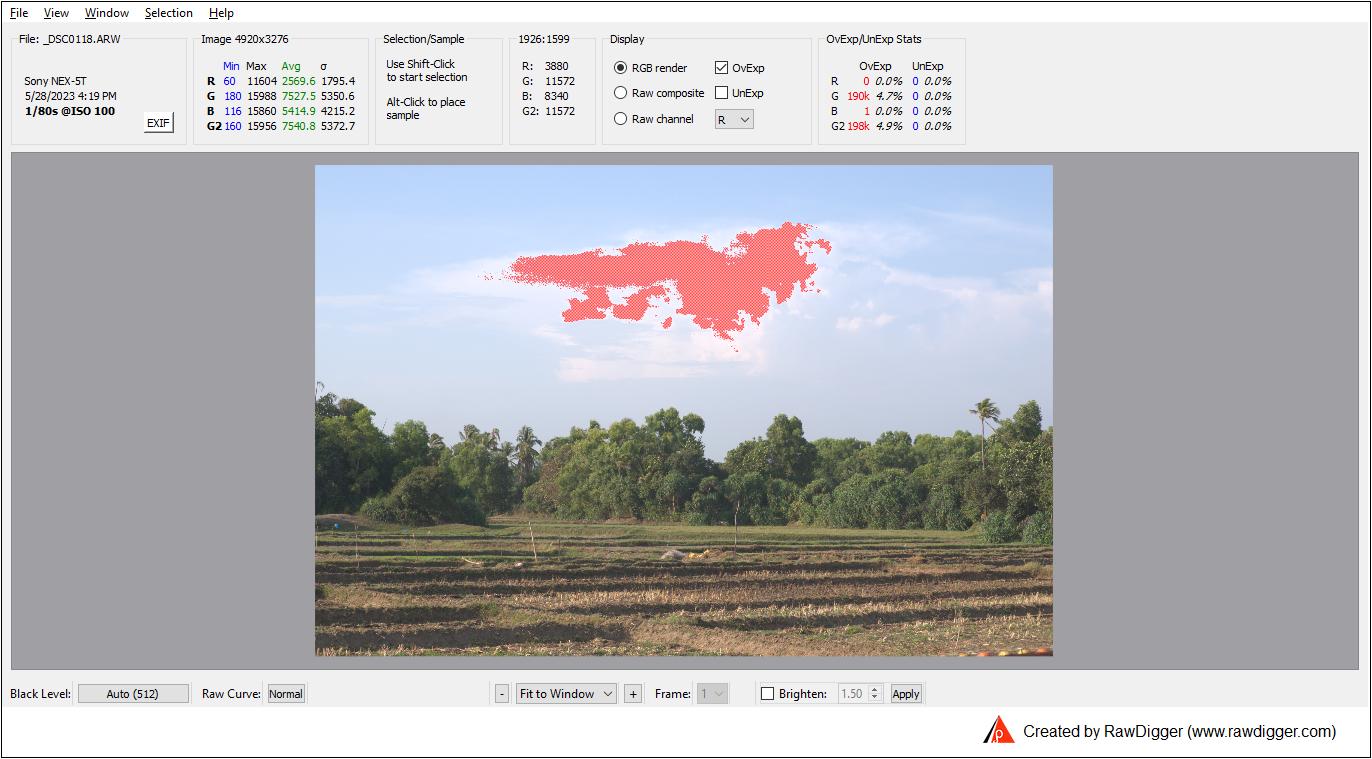Decrease Brighten value with down arrow
Screen dimensions: 1372x759
pyautogui.click(x=876, y=698)
